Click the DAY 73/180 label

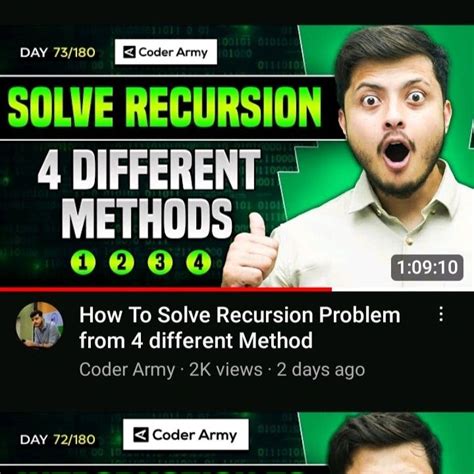point(58,53)
